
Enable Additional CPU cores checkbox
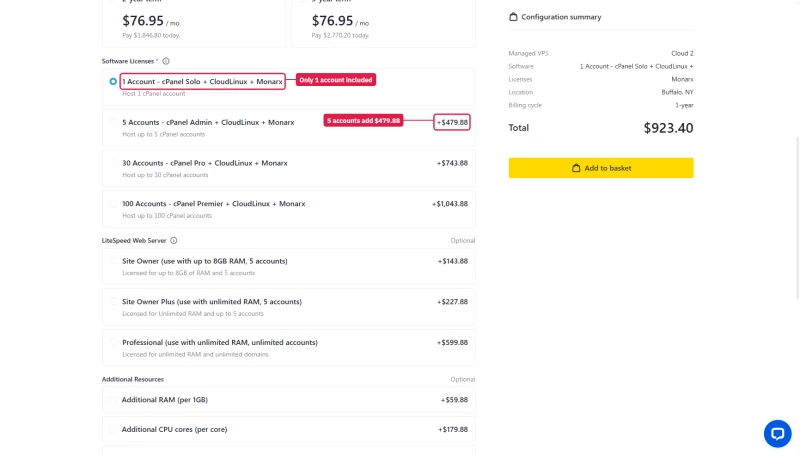point(113,429)
